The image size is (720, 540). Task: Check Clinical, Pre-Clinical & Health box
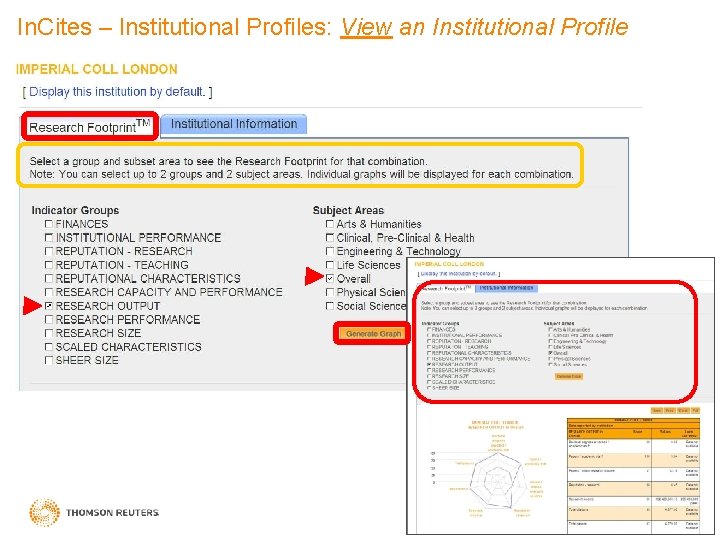pos(330,237)
